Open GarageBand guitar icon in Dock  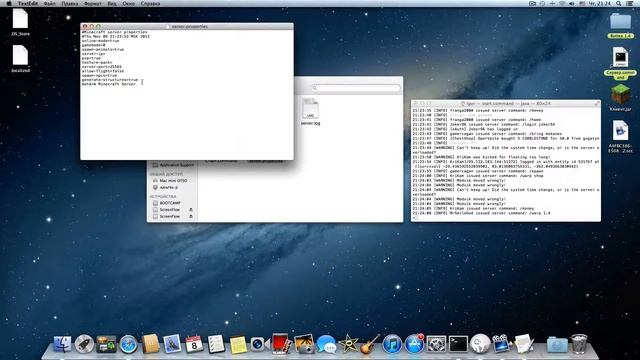(x=370, y=344)
